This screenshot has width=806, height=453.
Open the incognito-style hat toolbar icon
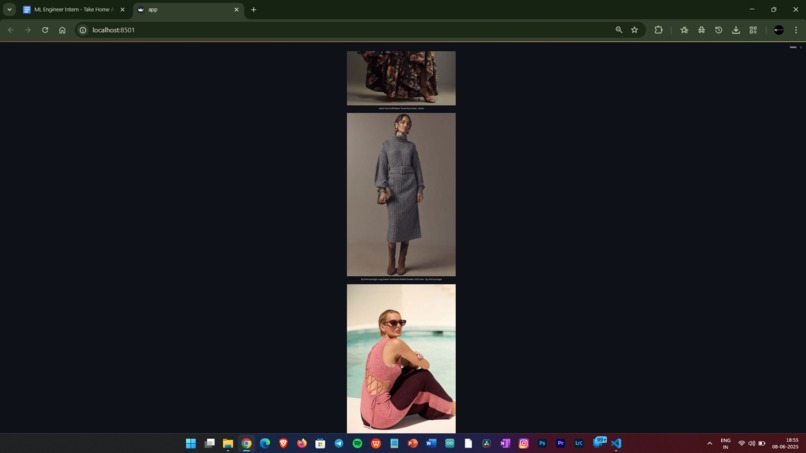pyautogui.click(x=702, y=30)
